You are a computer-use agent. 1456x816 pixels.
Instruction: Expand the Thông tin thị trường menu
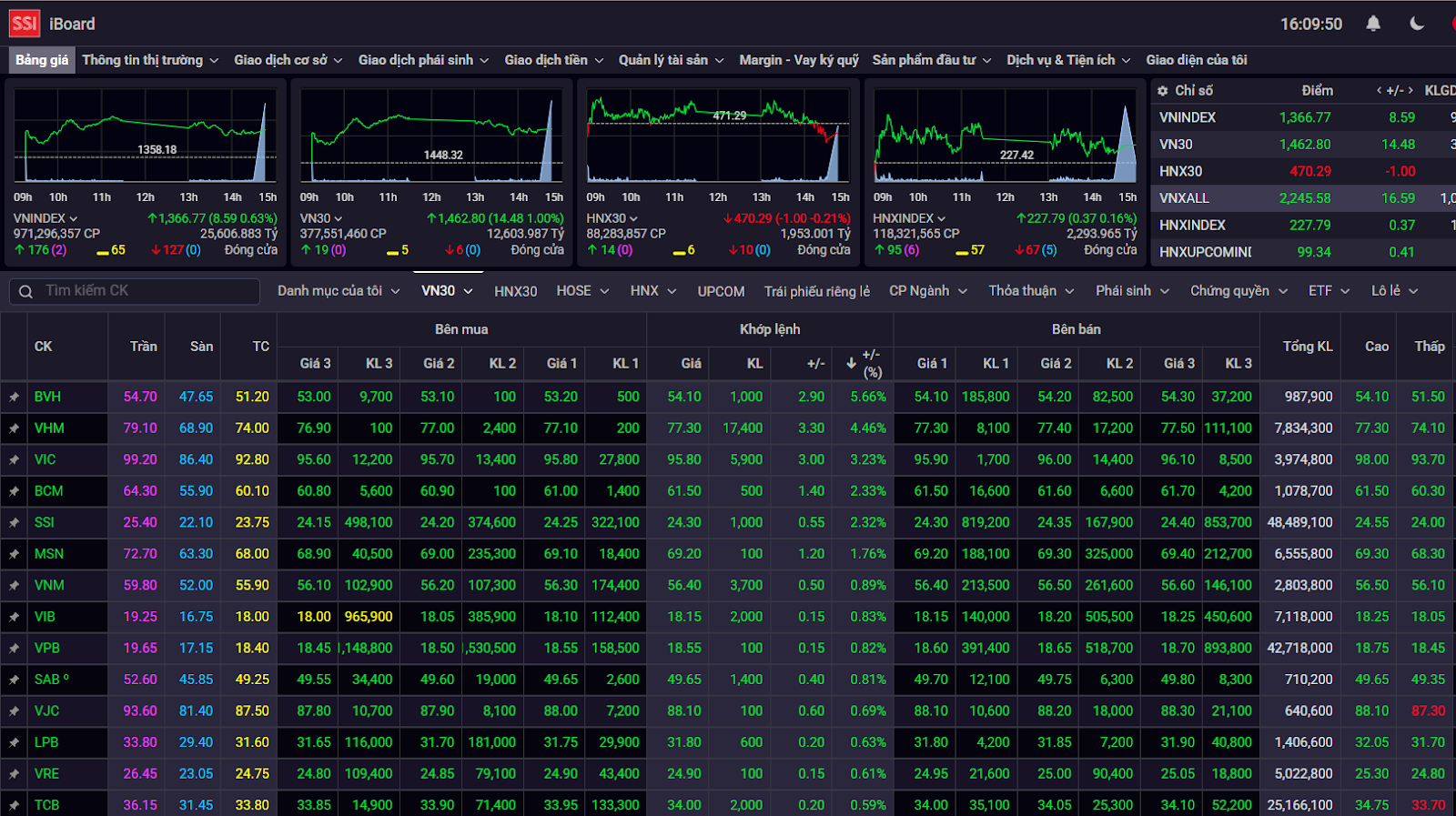150,60
